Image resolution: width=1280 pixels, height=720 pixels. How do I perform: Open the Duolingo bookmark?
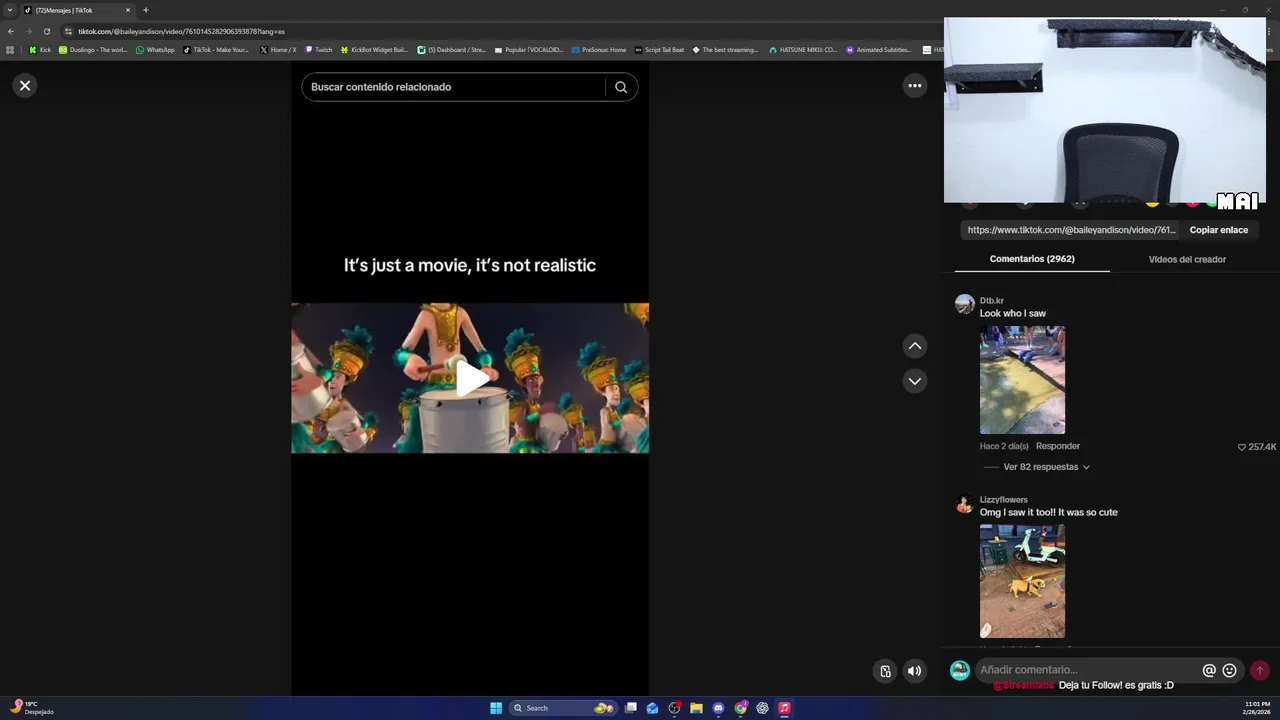click(x=93, y=49)
